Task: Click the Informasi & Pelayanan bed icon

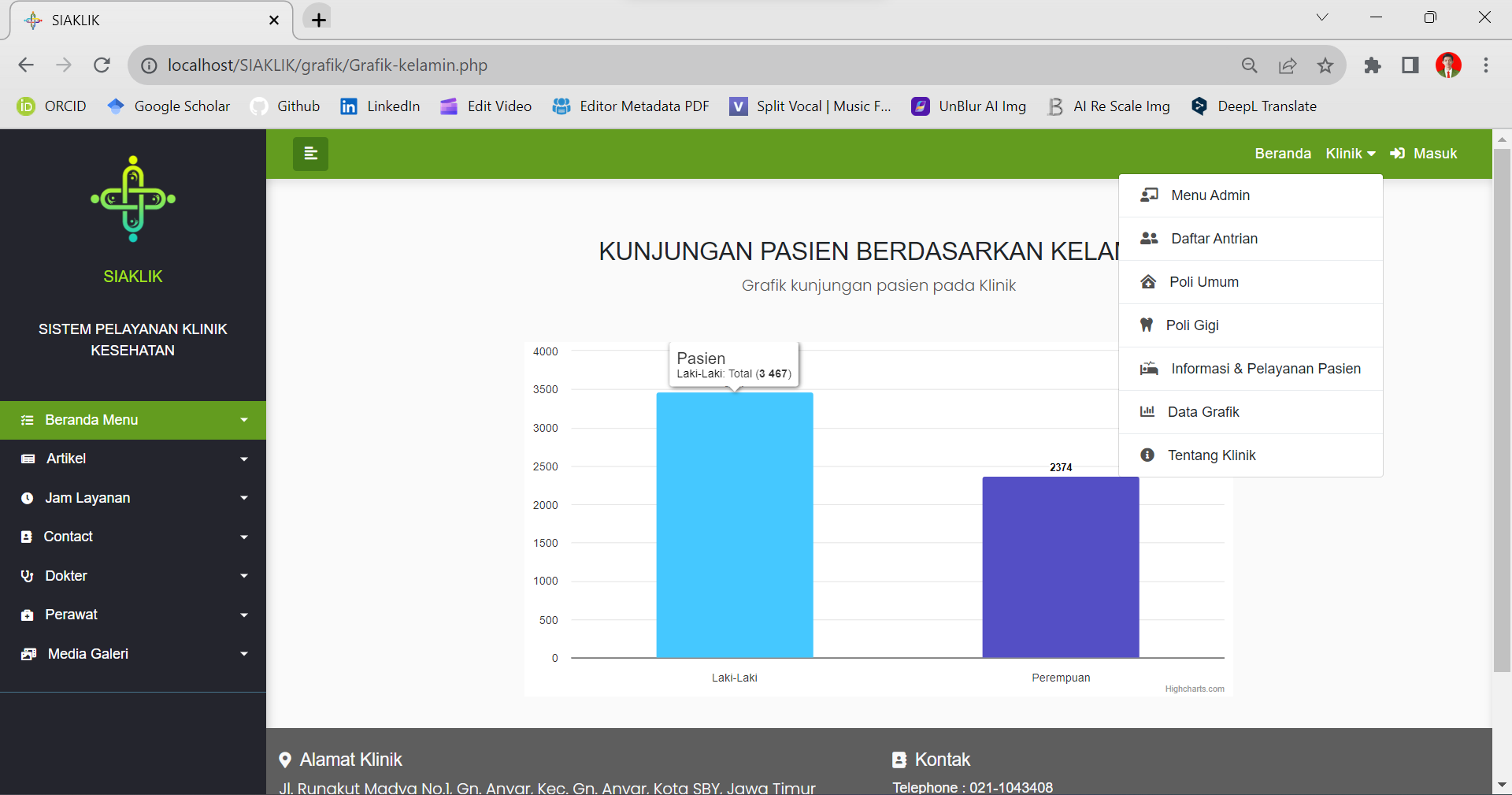Action: point(1149,368)
